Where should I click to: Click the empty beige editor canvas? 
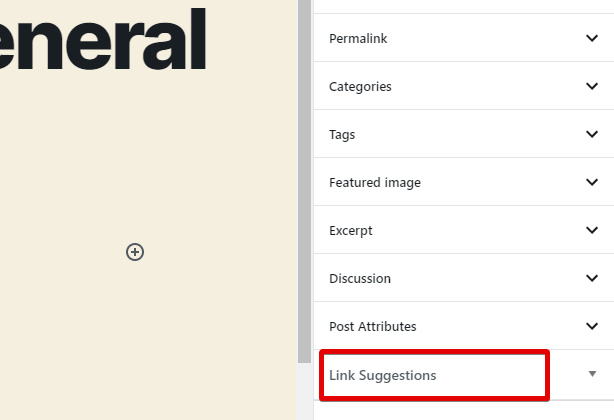click(x=150, y=330)
